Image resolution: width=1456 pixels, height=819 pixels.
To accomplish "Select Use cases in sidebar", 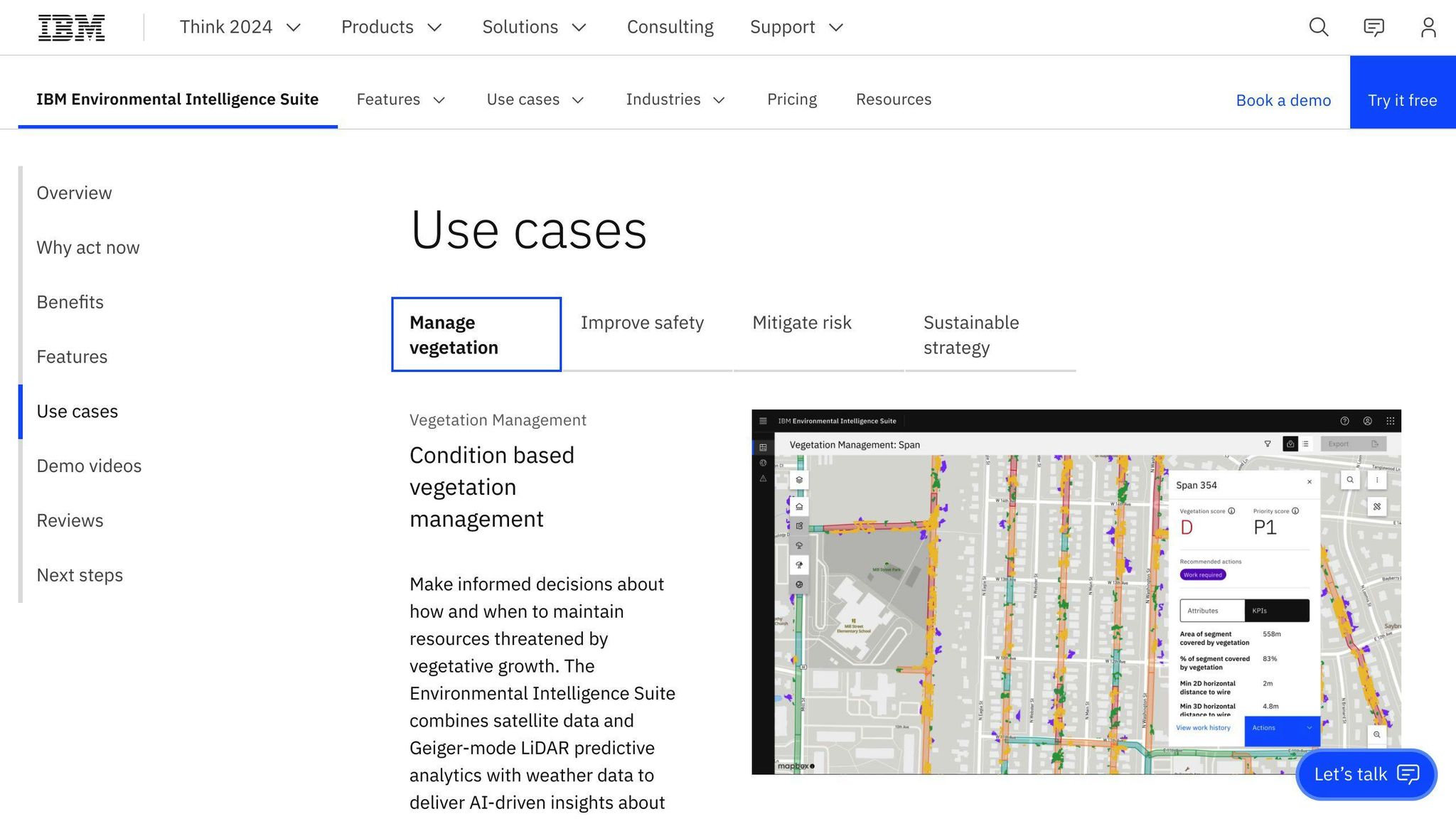I will coord(77,412).
